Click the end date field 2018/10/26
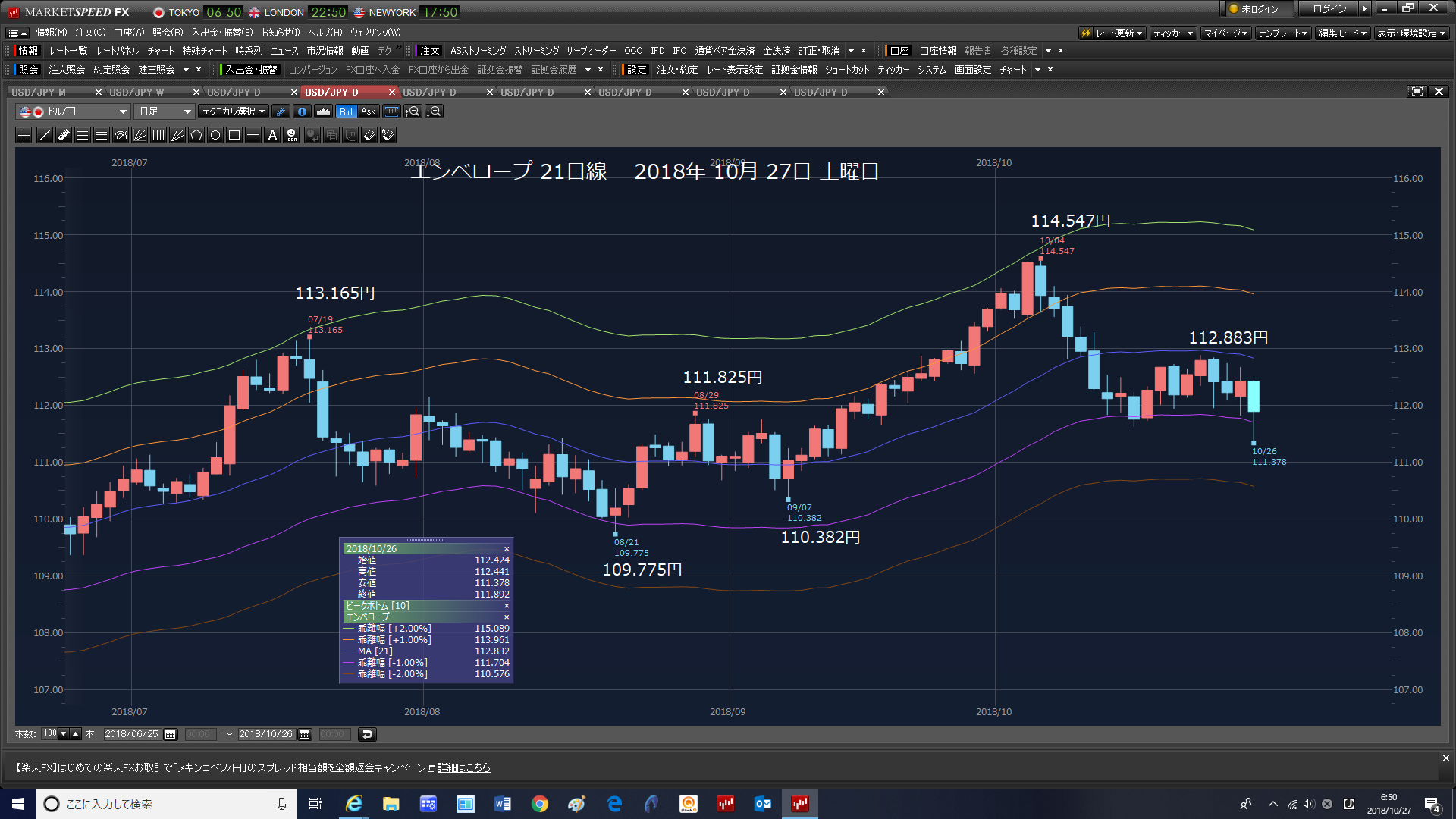Screen dimensions: 1456x819 pyautogui.click(x=265, y=734)
